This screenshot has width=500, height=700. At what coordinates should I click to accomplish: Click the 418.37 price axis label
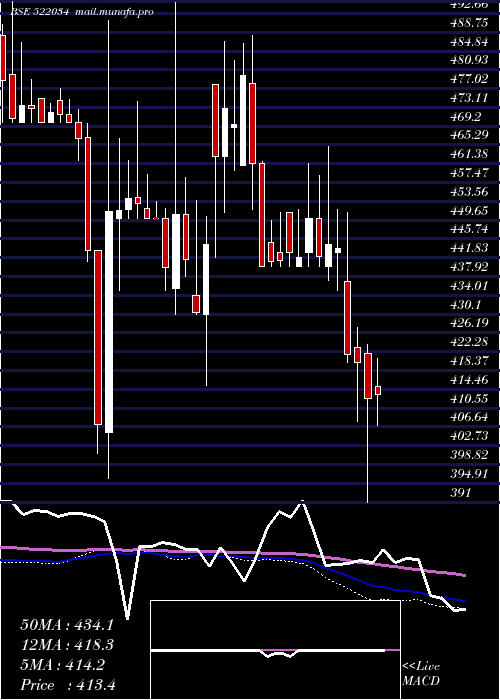point(470,361)
